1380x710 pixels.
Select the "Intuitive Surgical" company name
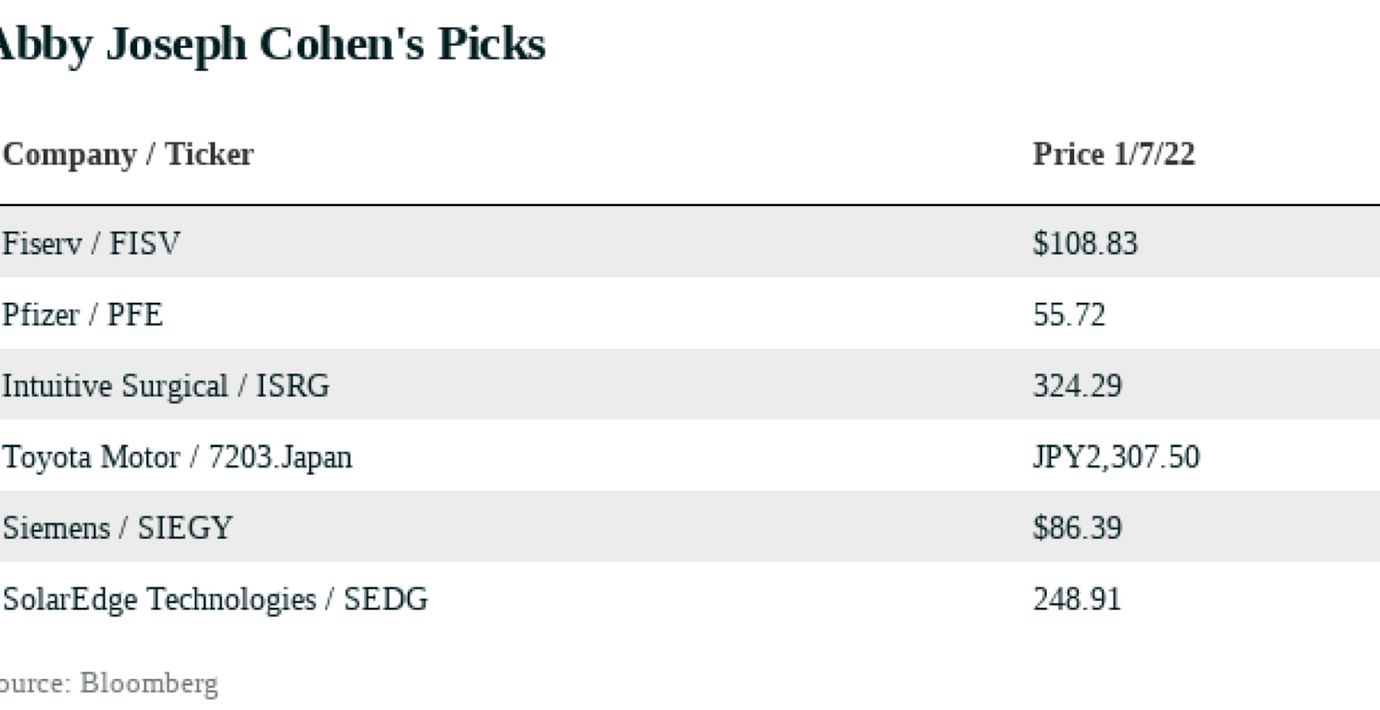point(114,386)
